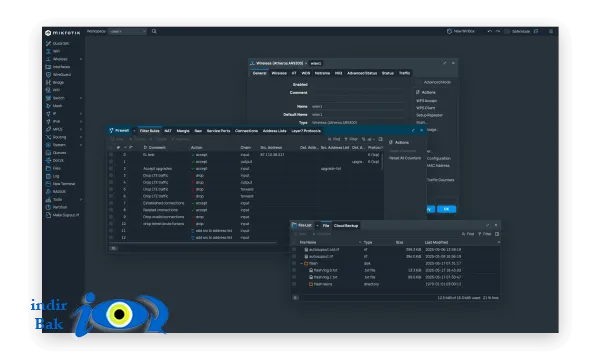Click the Comment field in Wireless window
Screen dimensions: 600x360
(357, 93)
